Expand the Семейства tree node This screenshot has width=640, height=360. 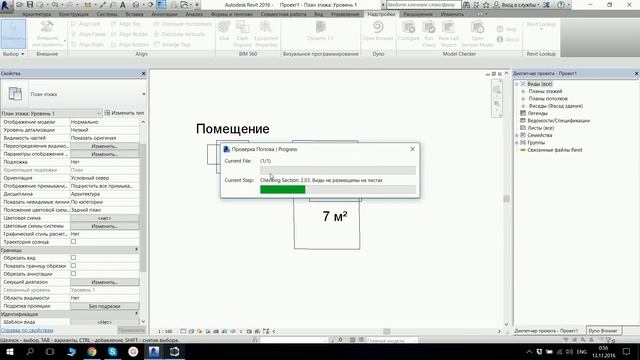coord(517,135)
